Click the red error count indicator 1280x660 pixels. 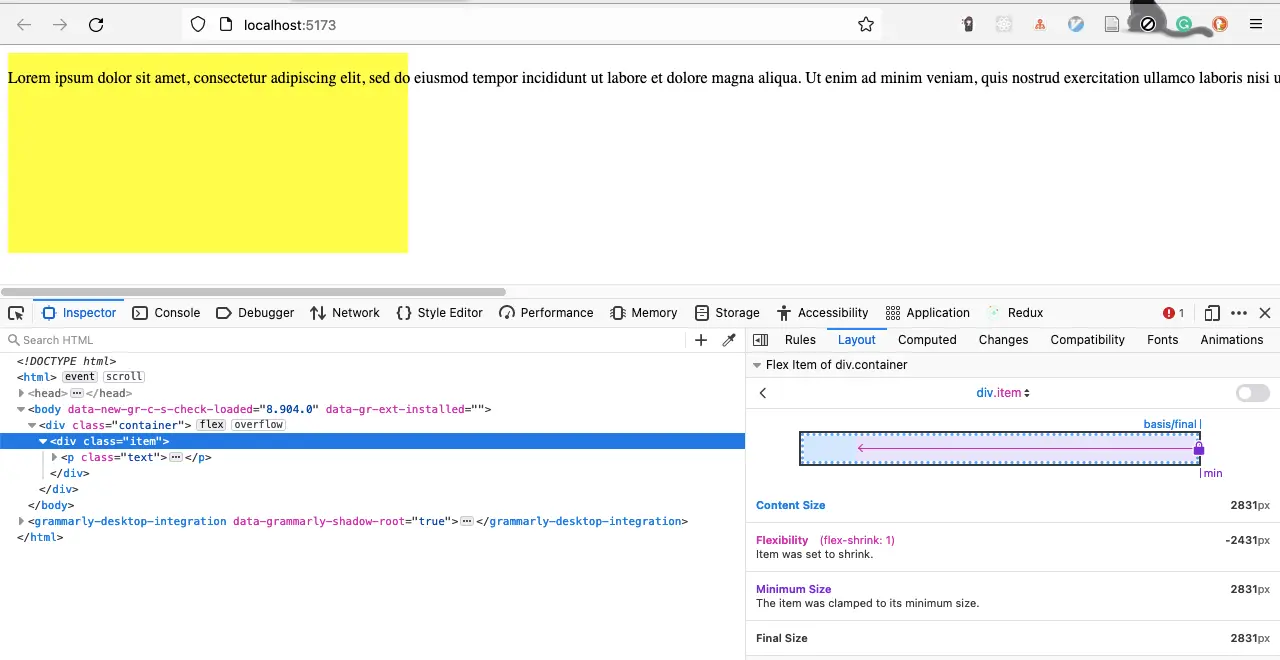coord(1174,313)
